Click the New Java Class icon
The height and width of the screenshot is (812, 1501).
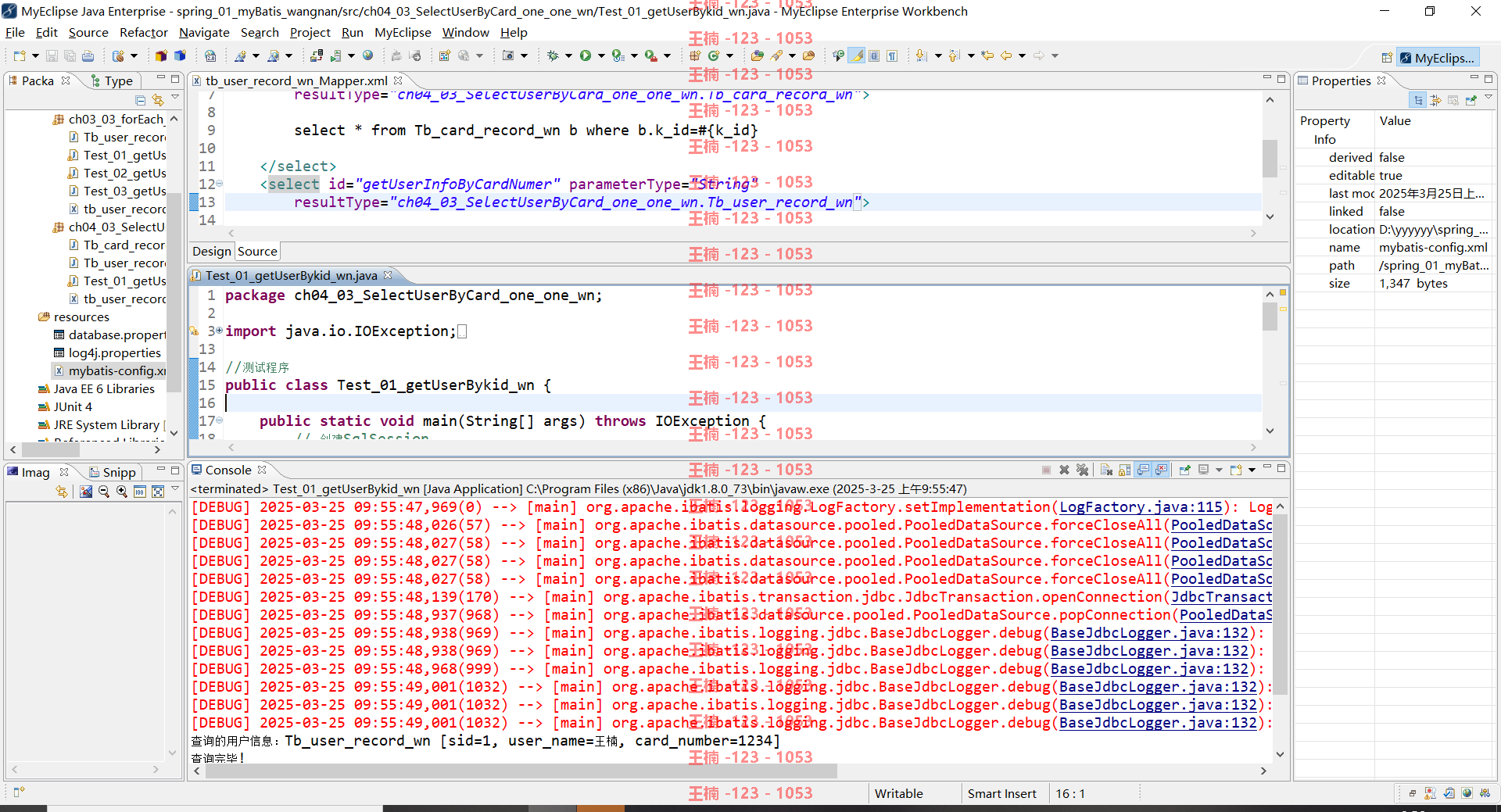pyautogui.click(x=714, y=56)
